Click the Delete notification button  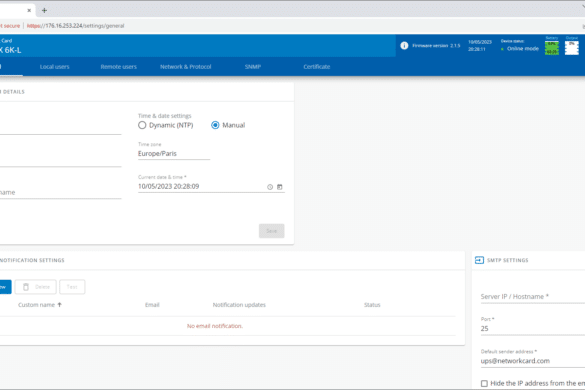tap(36, 287)
